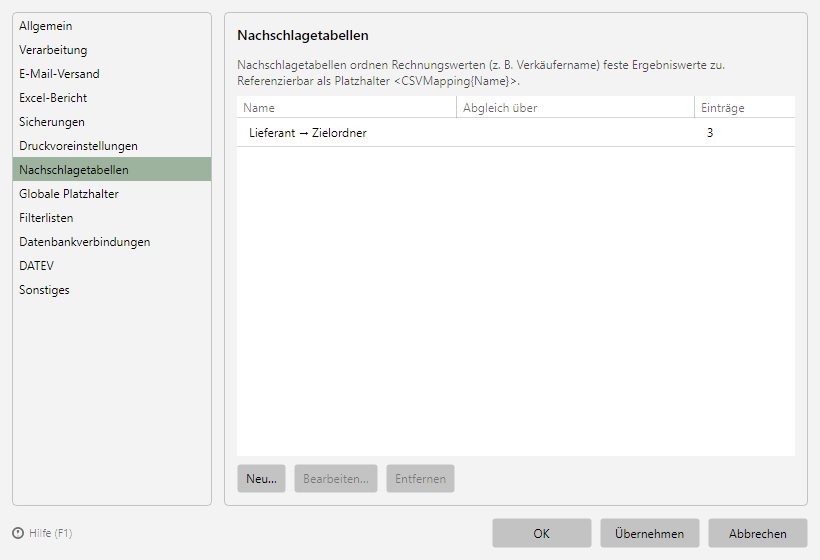820x560 pixels.
Task: Select Verarbeitung in the sidebar
Action: coord(112,50)
